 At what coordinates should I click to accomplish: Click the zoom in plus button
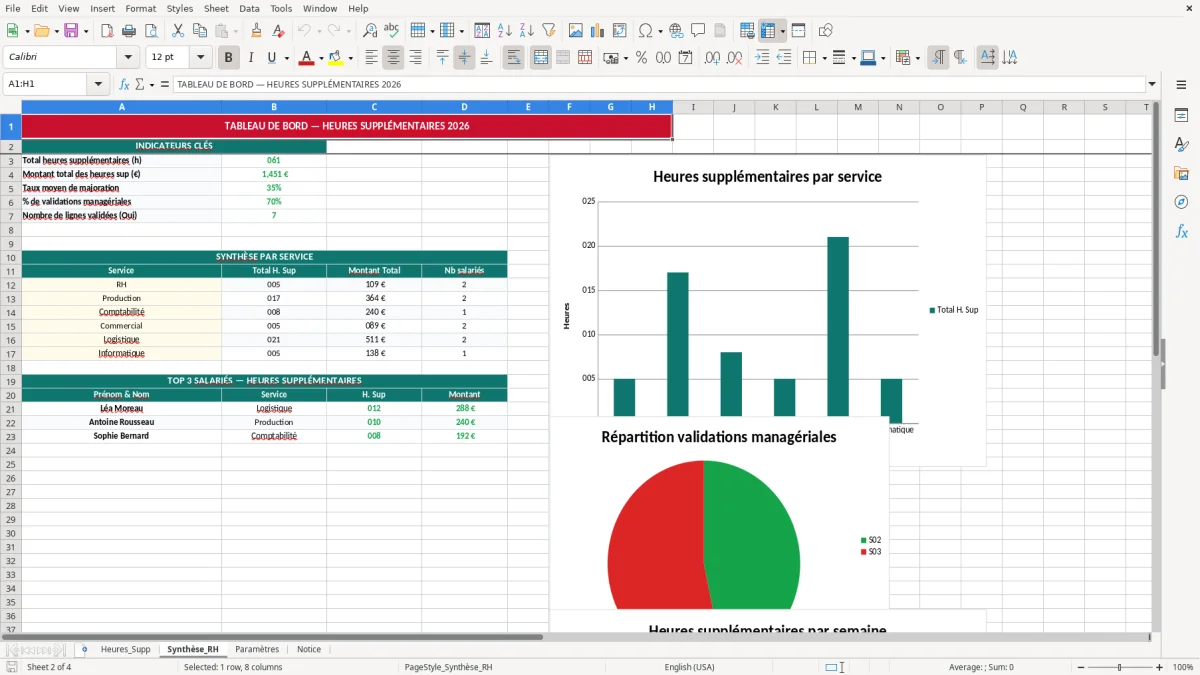(x=1160, y=667)
